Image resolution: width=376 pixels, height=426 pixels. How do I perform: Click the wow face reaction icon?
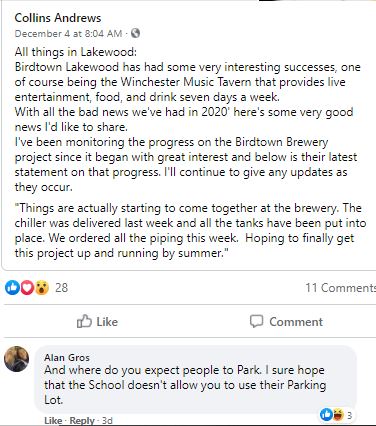point(41,287)
